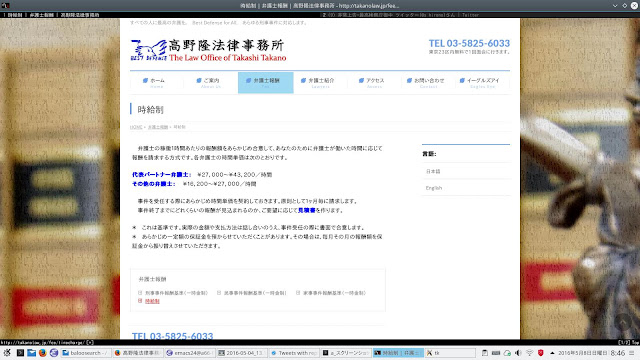Switch to the a_スクリーンショット taskbar window
This screenshot has width=640, height=360.
346,353
